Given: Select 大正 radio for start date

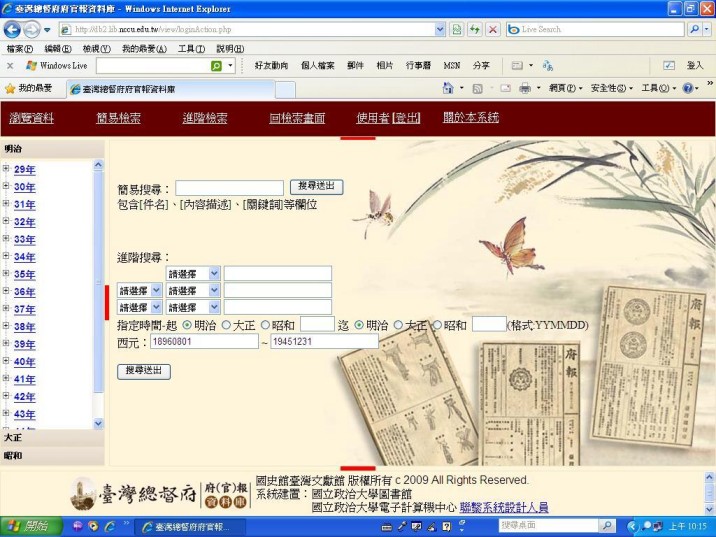Looking at the screenshot, I should pyautogui.click(x=226, y=325).
